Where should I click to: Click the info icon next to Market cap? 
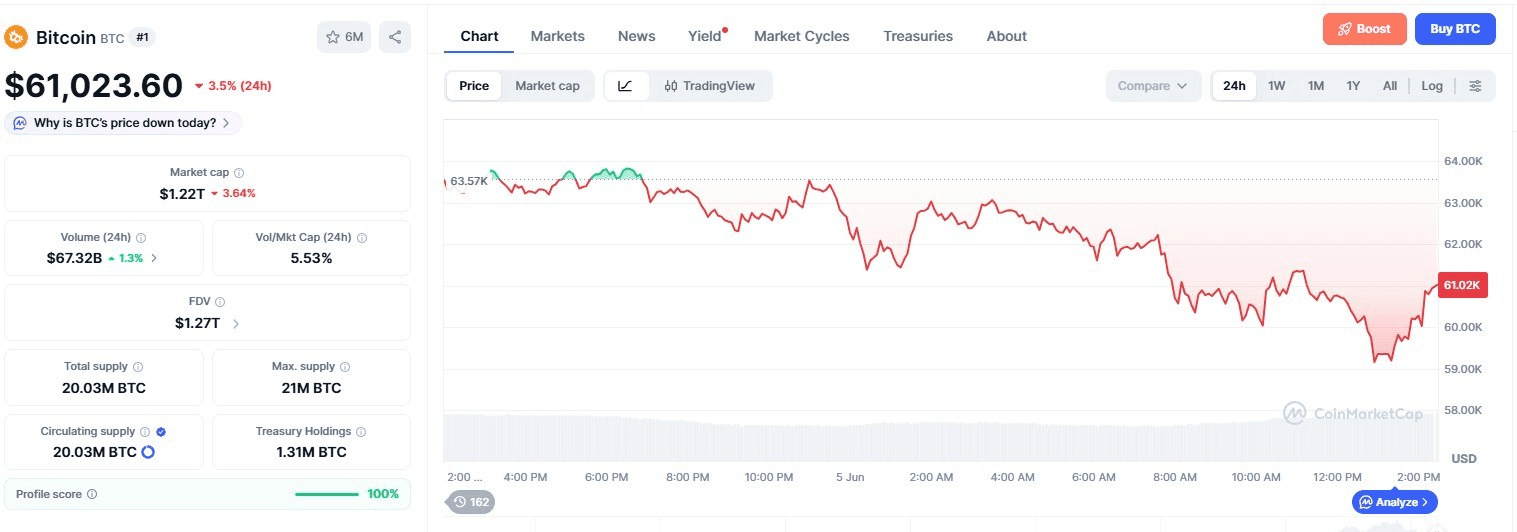click(x=239, y=173)
